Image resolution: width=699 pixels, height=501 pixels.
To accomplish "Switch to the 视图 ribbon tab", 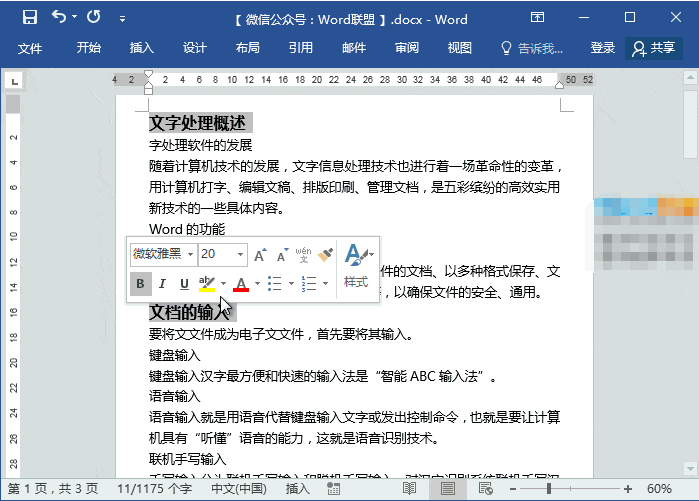I will coord(460,48).
